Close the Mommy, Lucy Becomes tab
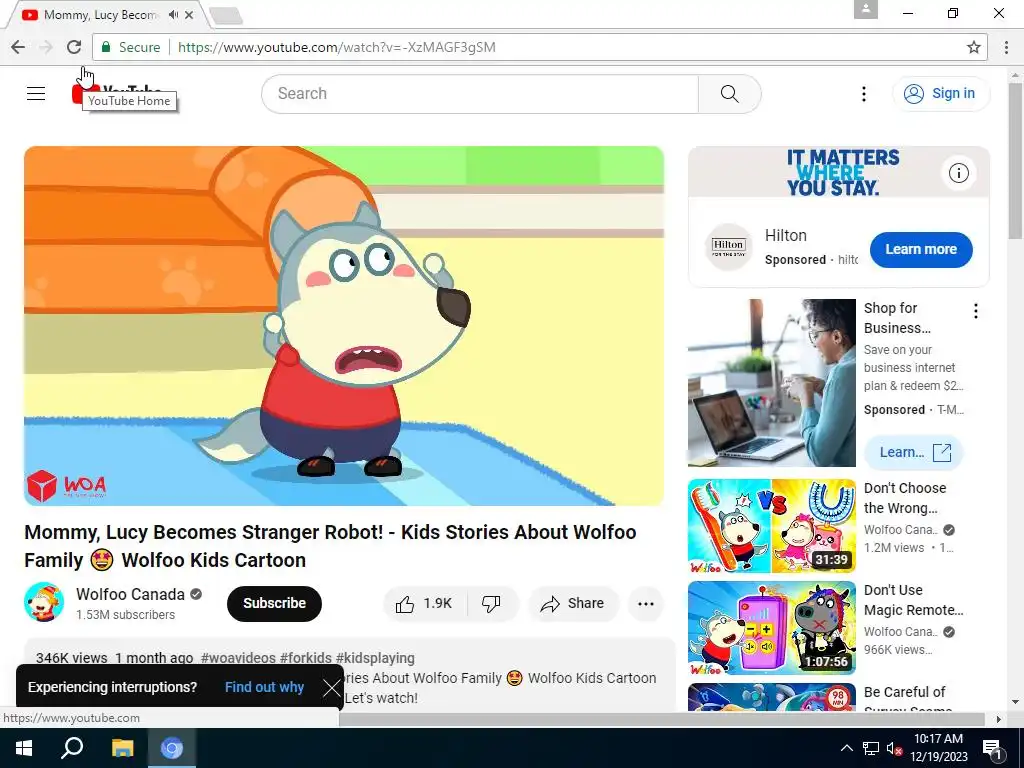 click(x=189, y=14)
